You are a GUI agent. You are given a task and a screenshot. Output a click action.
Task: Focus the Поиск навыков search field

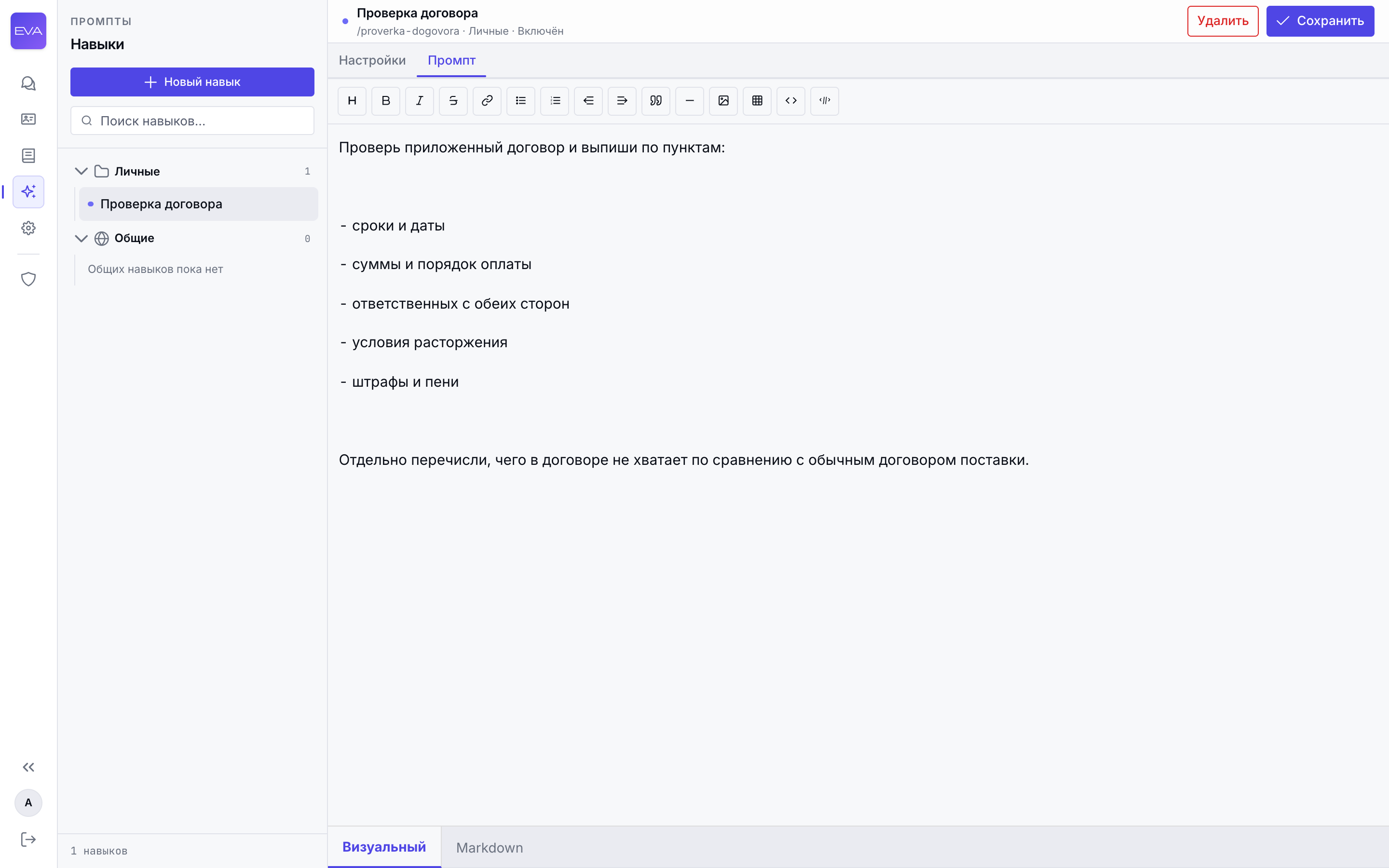click(192, 121)
